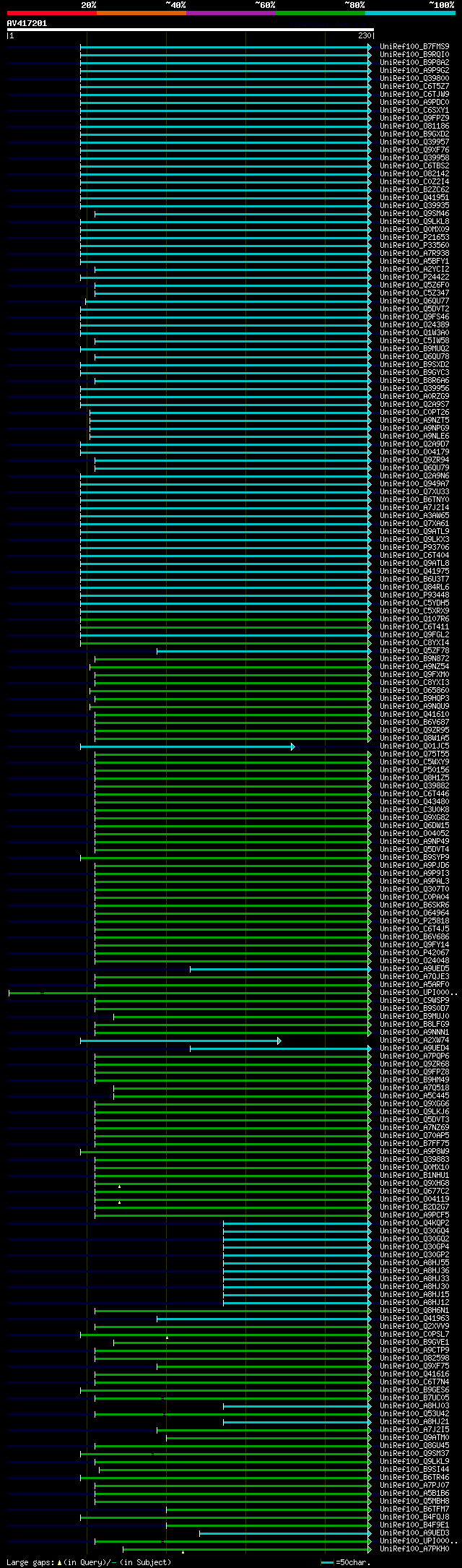
Task: Select label UniRef100_Q30GQ4
Action: coord(414,1231)
